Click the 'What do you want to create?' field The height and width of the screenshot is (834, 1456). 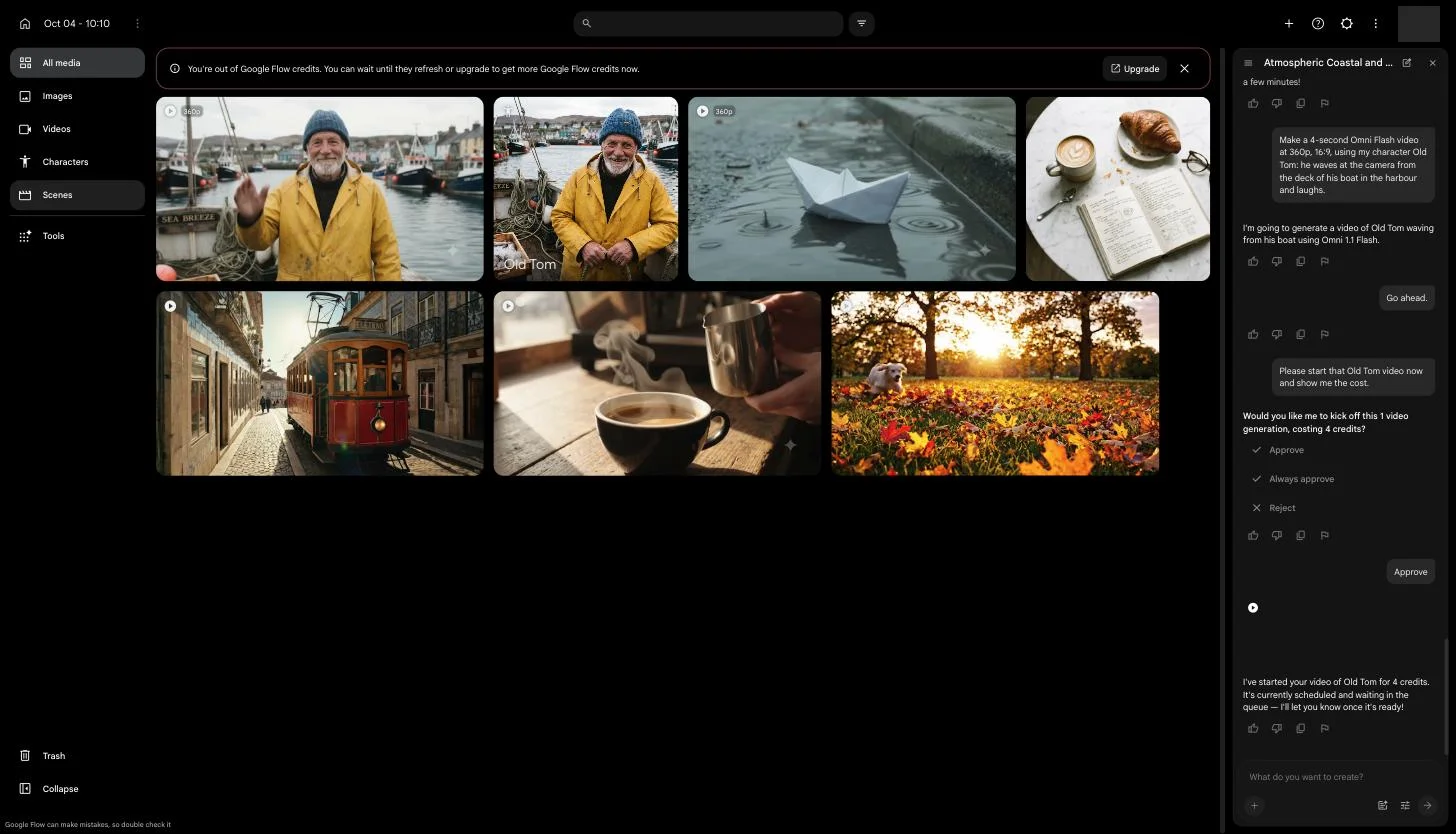click(x=1338, y=777)
